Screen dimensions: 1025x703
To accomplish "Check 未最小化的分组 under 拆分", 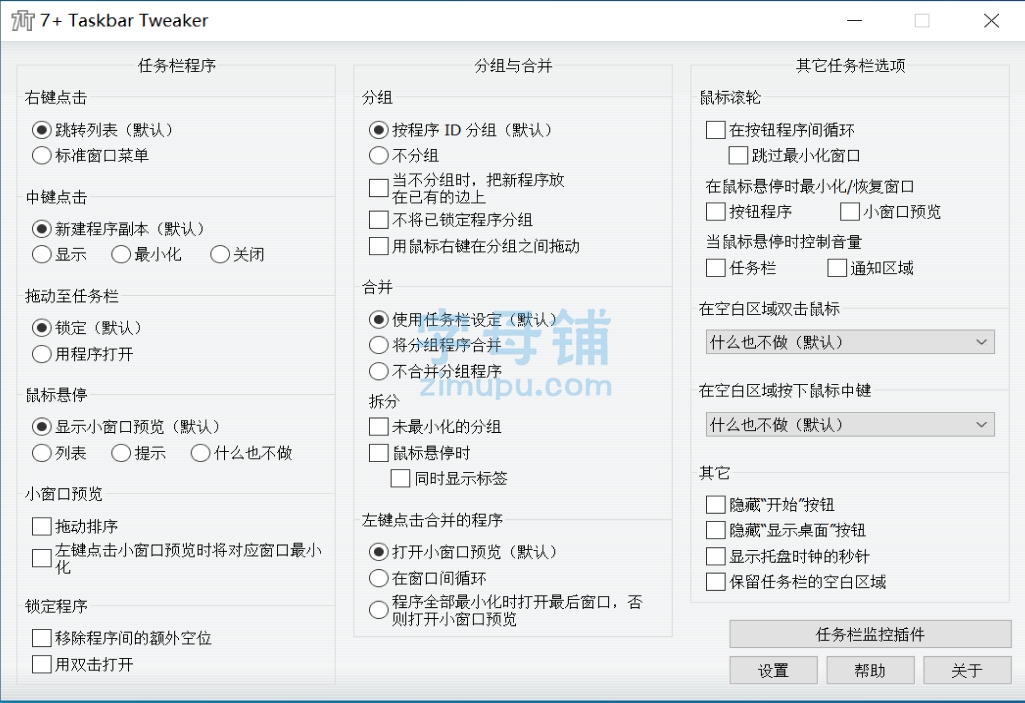I will [378, 427].
